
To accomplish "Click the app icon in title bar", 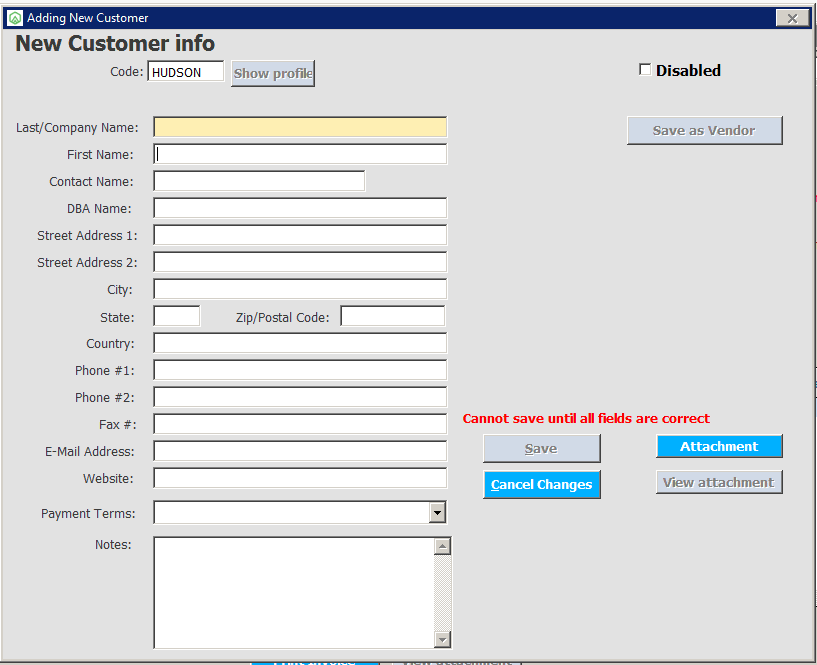I will 15,18.
